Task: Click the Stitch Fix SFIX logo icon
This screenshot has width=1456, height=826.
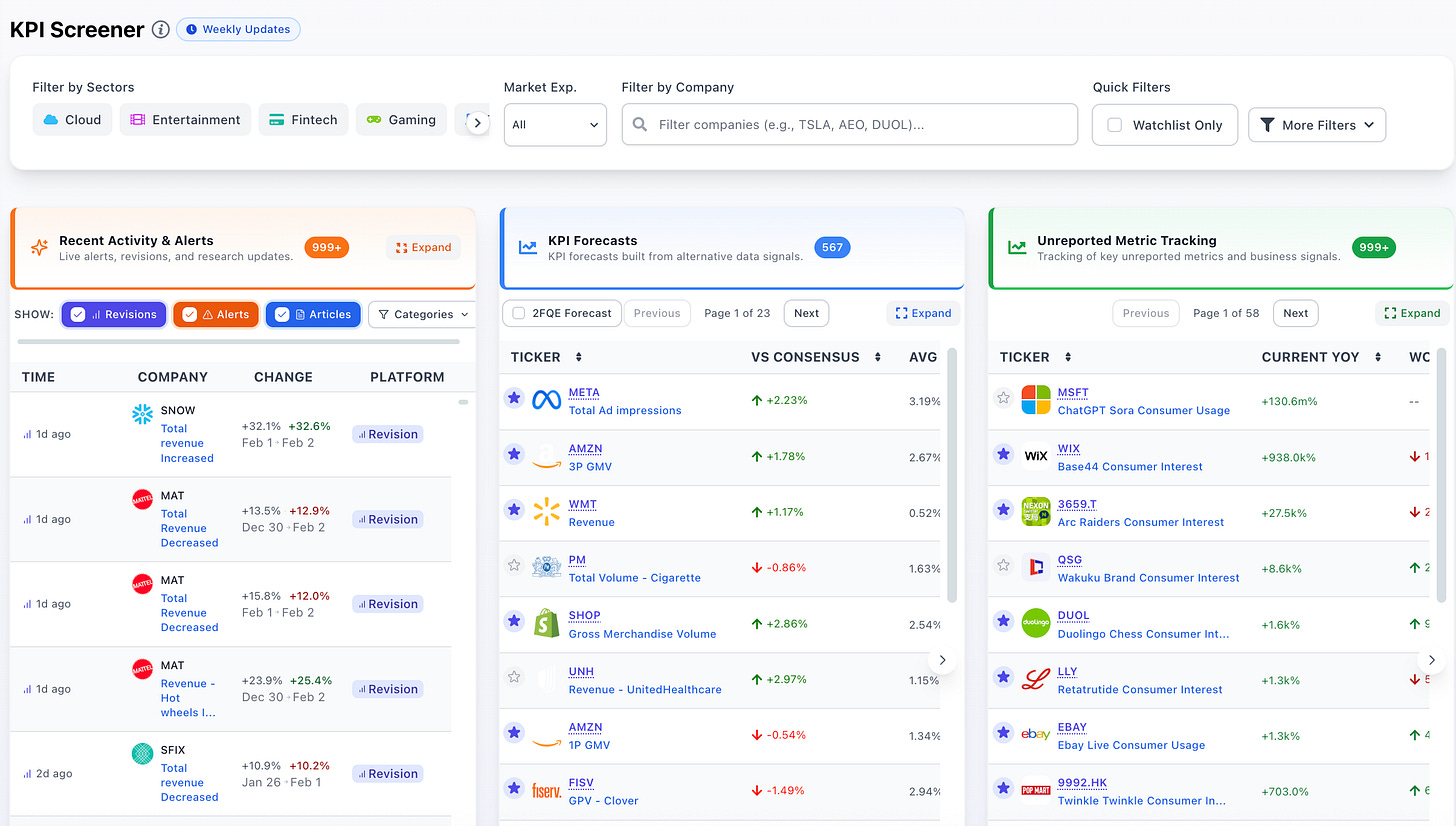Action: point(142,754)
